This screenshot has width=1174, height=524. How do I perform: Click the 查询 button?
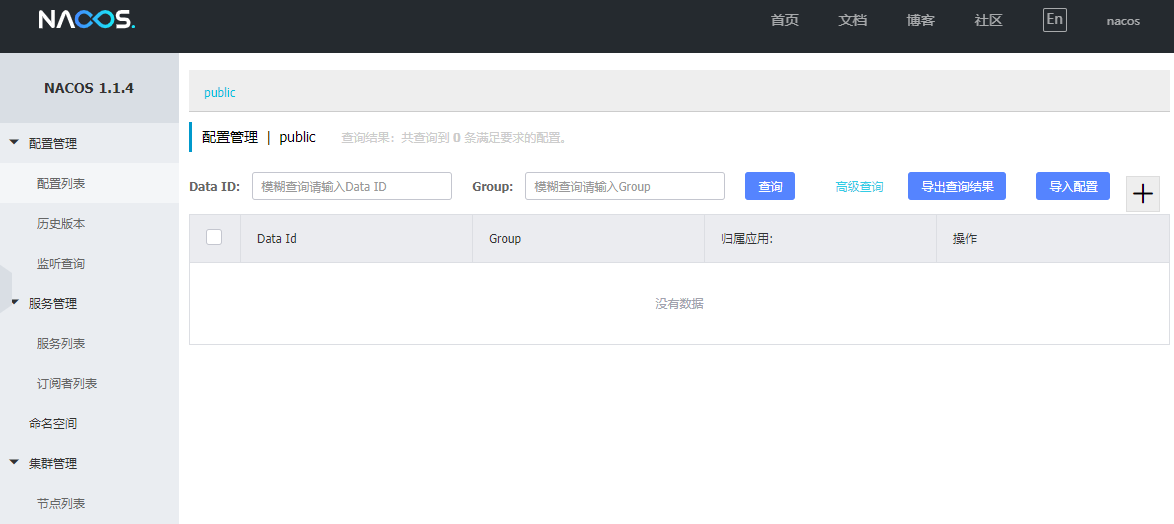pos(770,186)
